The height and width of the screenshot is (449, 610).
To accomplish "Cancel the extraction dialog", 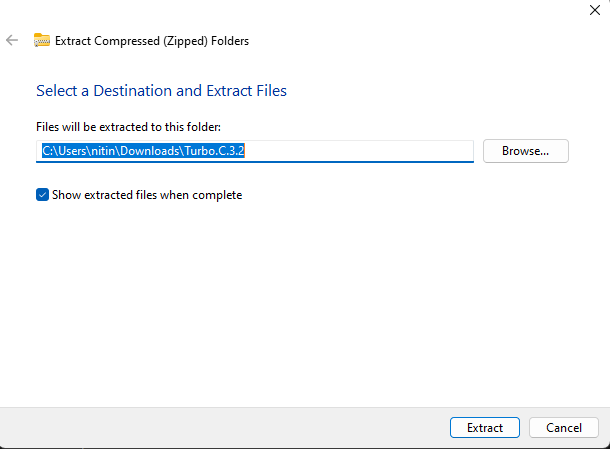I will [564, 428].
